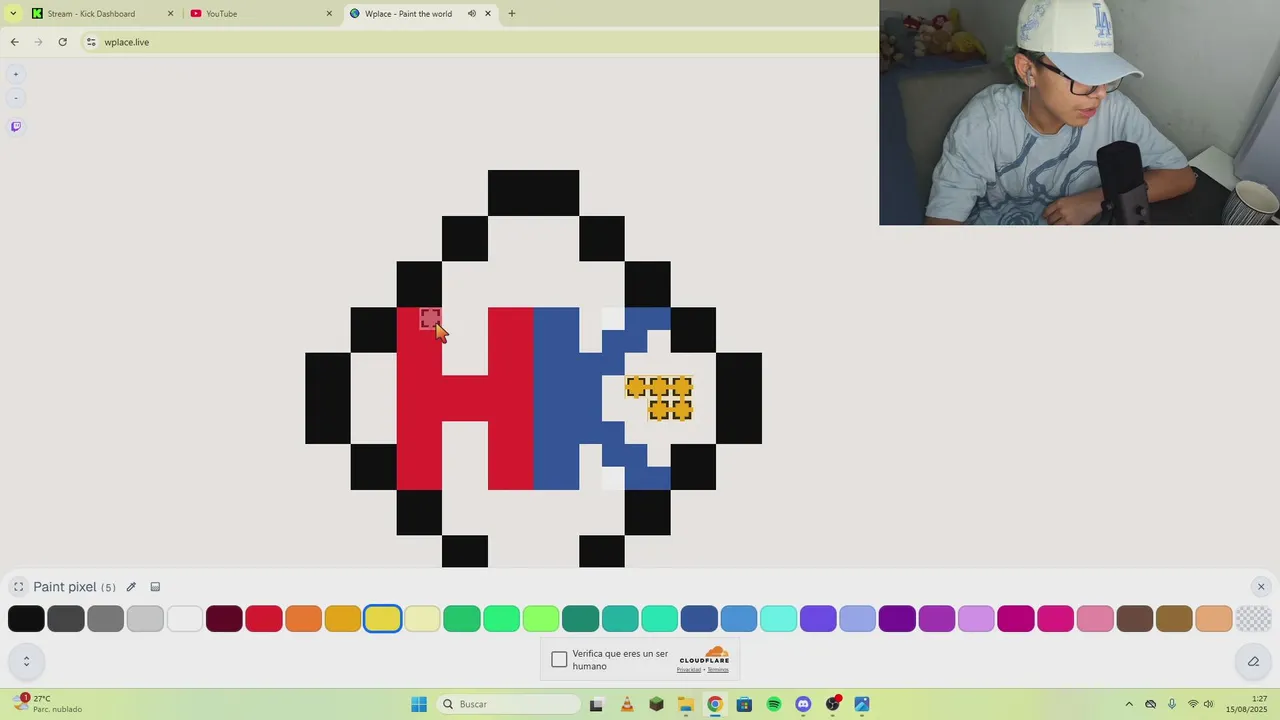The height and width of the screenshot is (720, 1280).
Task: Pick the pale yellow color swatch
Action: click(x=422, y=619)
